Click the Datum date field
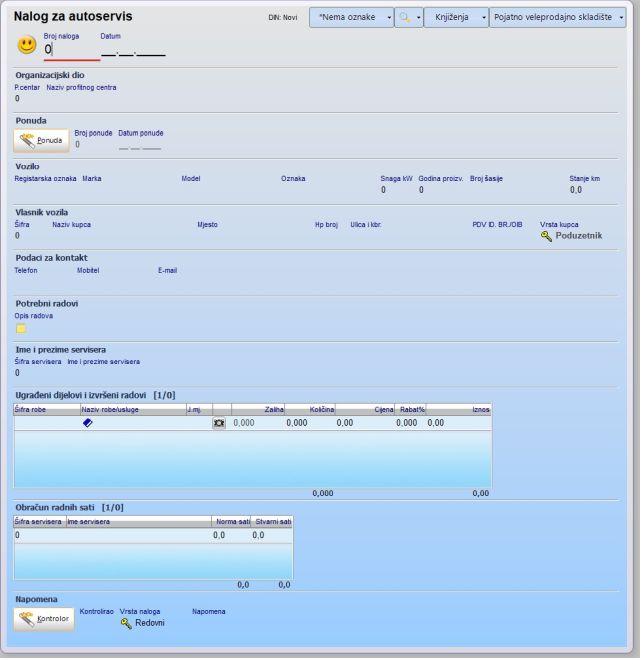Image resolution: width=640 pixels, height=660 pixels. click(x=133, y=50)
